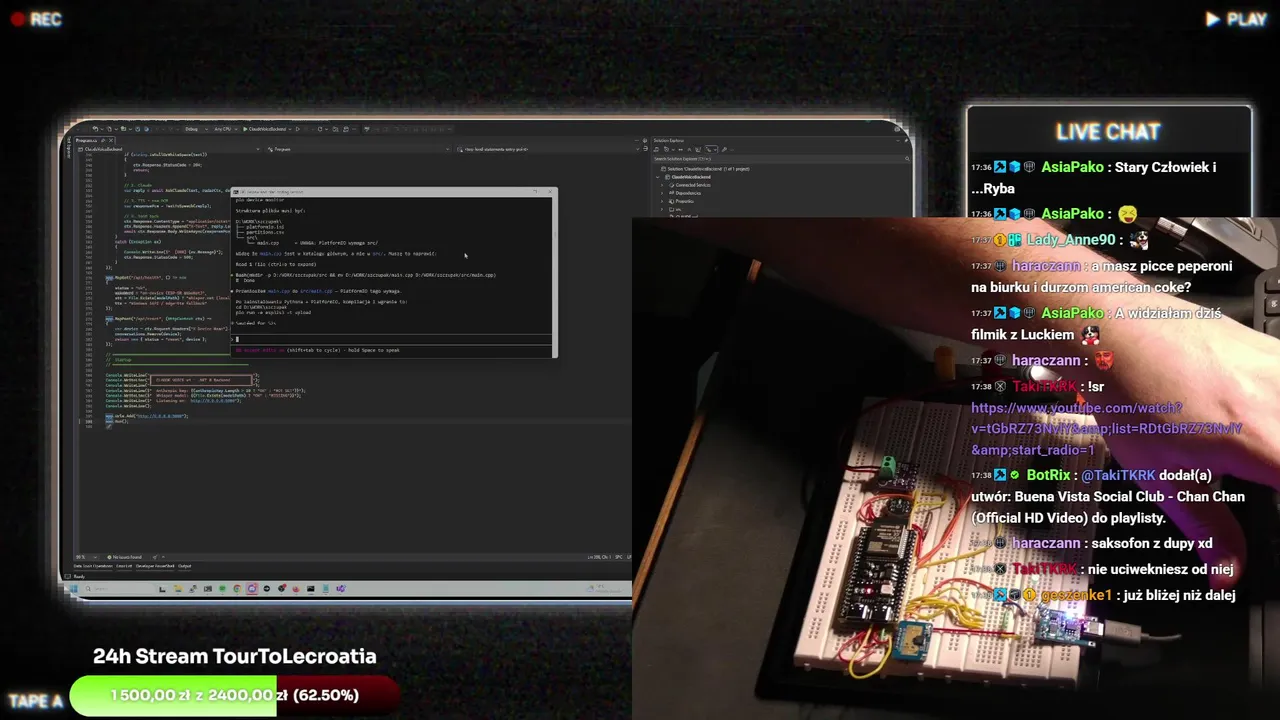Click the No issues found indicator
This screenshot has height=720, width=1280.
click(126, 557)
